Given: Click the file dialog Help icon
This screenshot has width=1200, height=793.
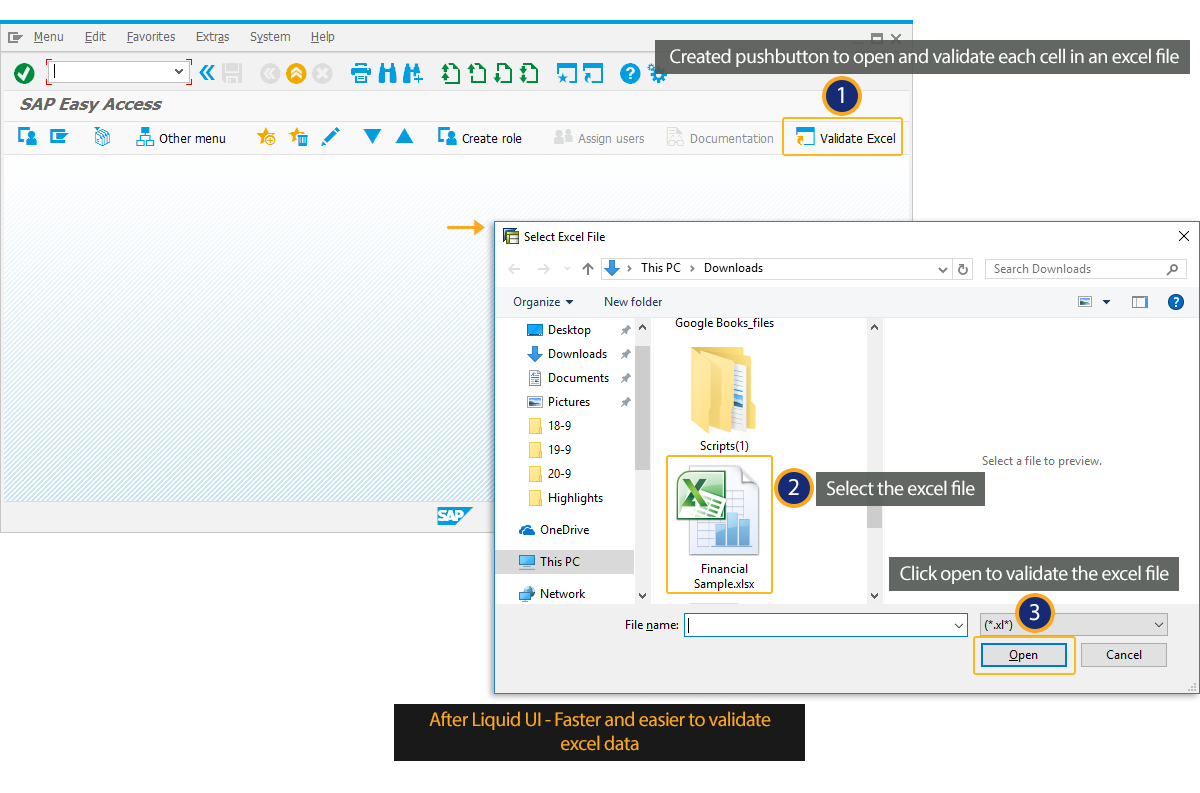Looking at the screenshot, I should point(1176,302).
